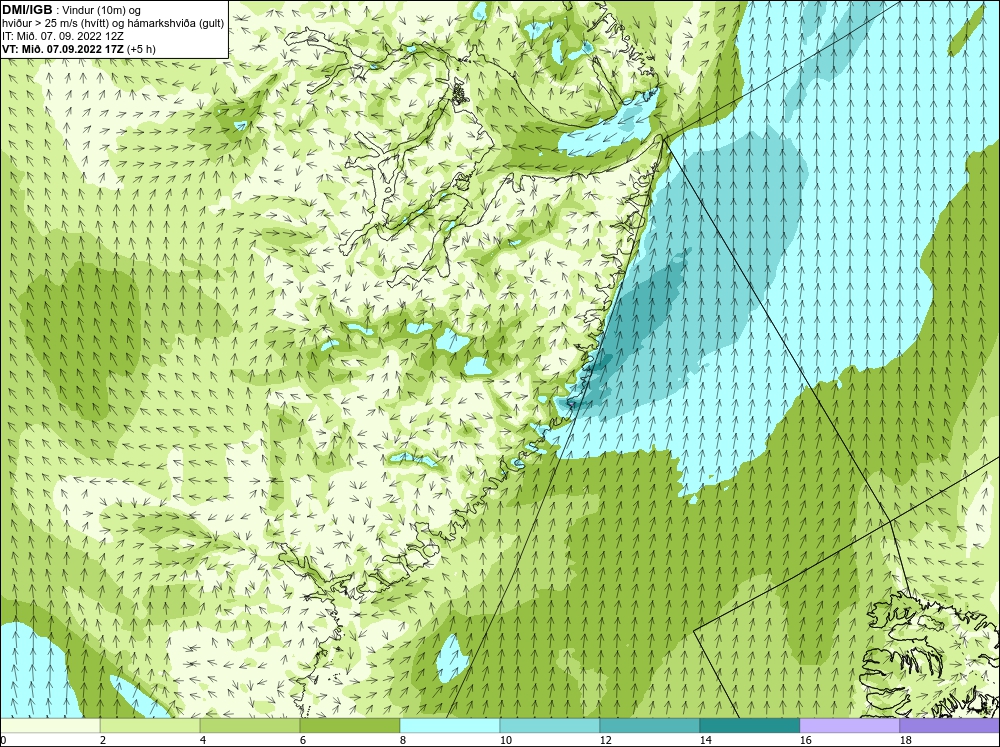Click the 2-4 m/s light green swatch

(150, 726)
